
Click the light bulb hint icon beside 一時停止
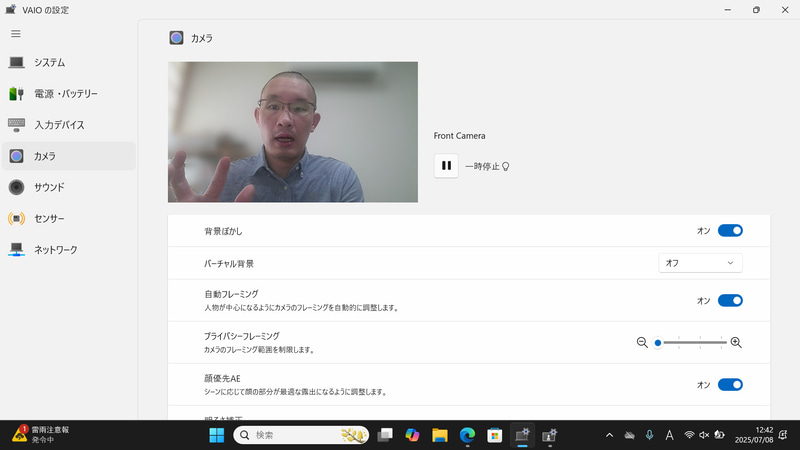click(506, 166)
